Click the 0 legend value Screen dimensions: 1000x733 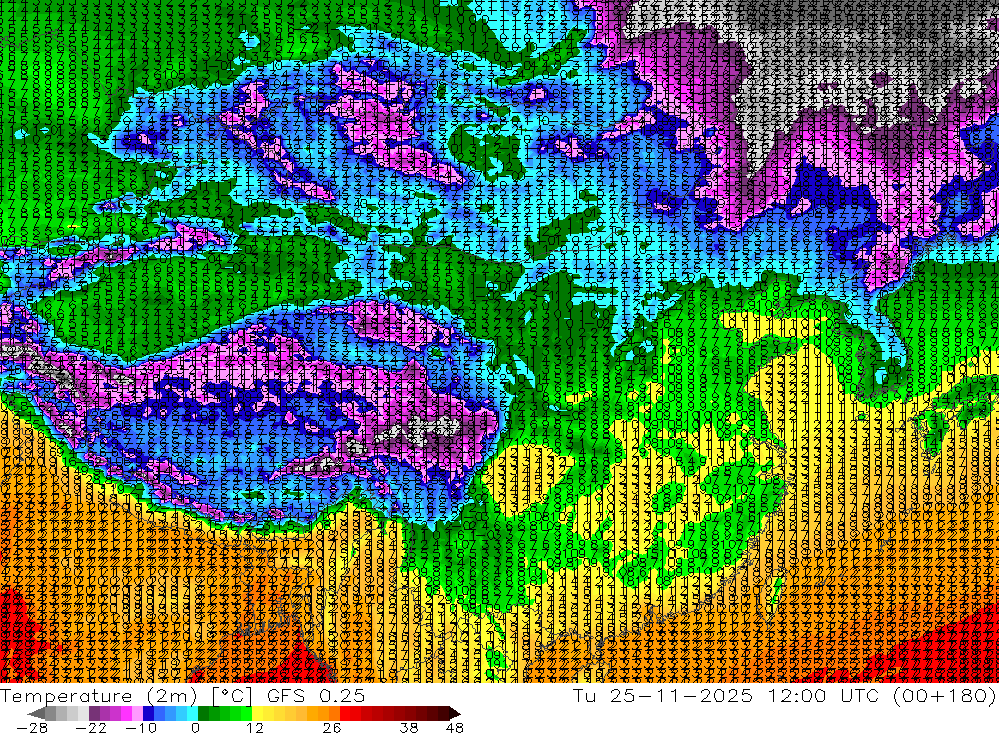tap(195, 728)
